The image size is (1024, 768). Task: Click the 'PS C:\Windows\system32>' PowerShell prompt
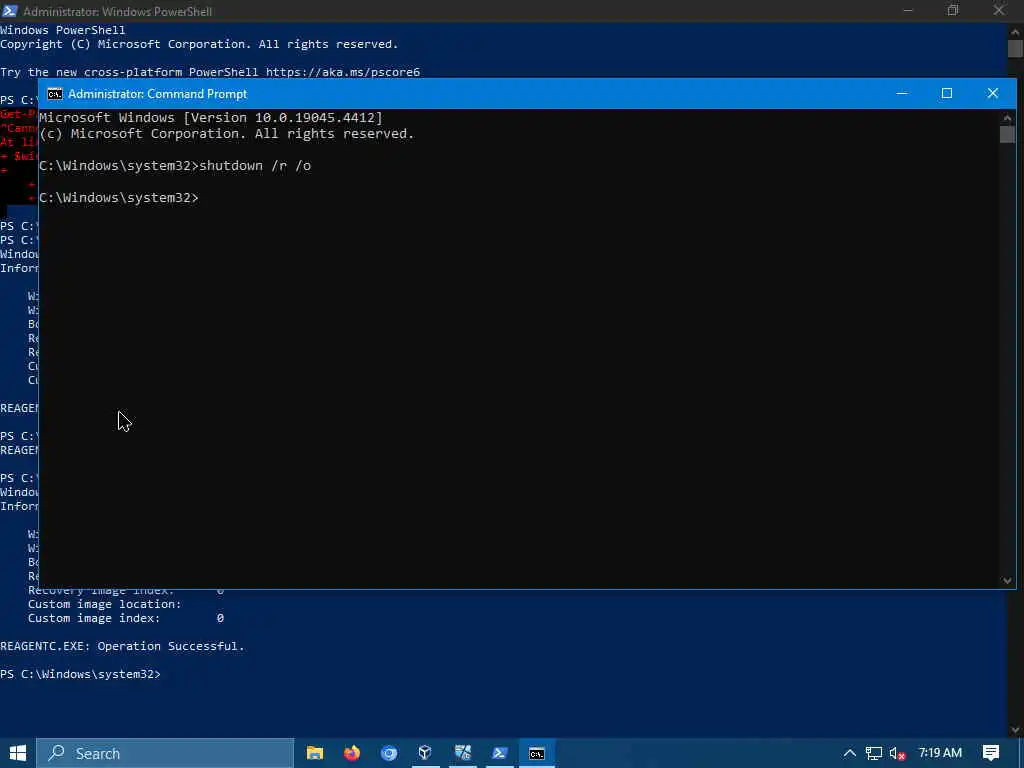pyautogui.click(x=80, y=674)
